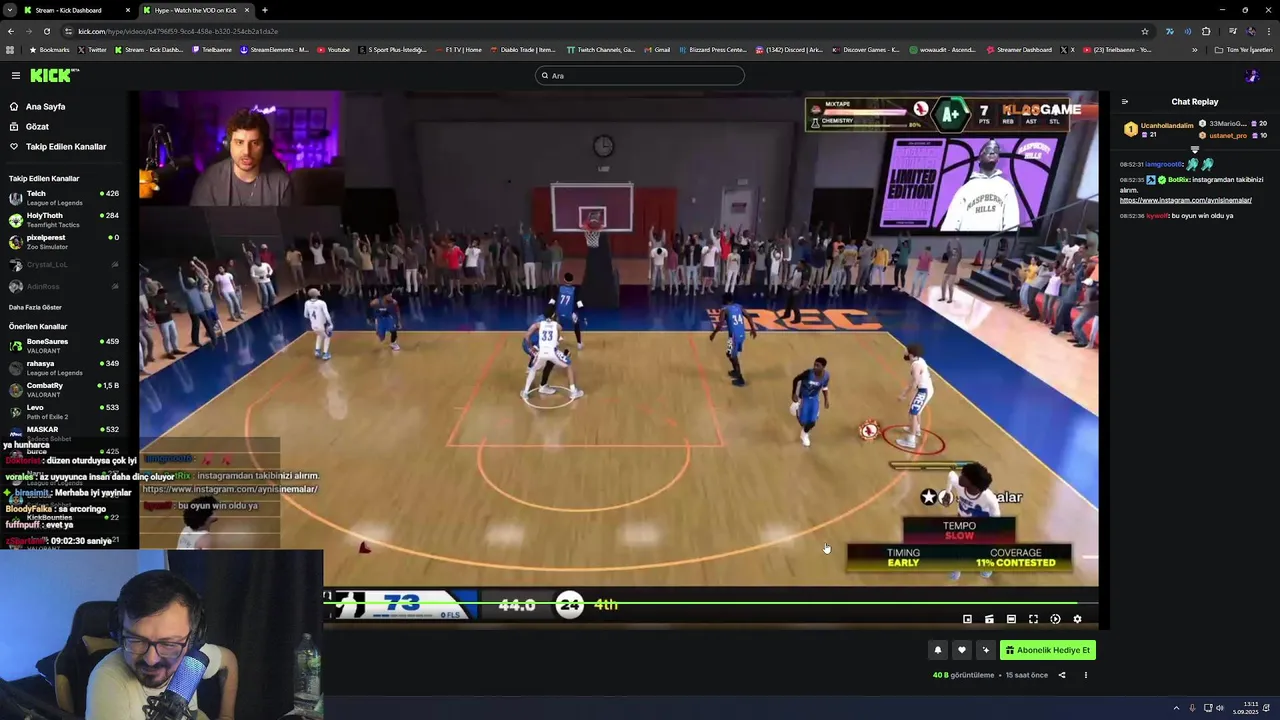Open the browser extensions puzzle icon
This screenshot has height=720, width=1280.
(1206, 31)
